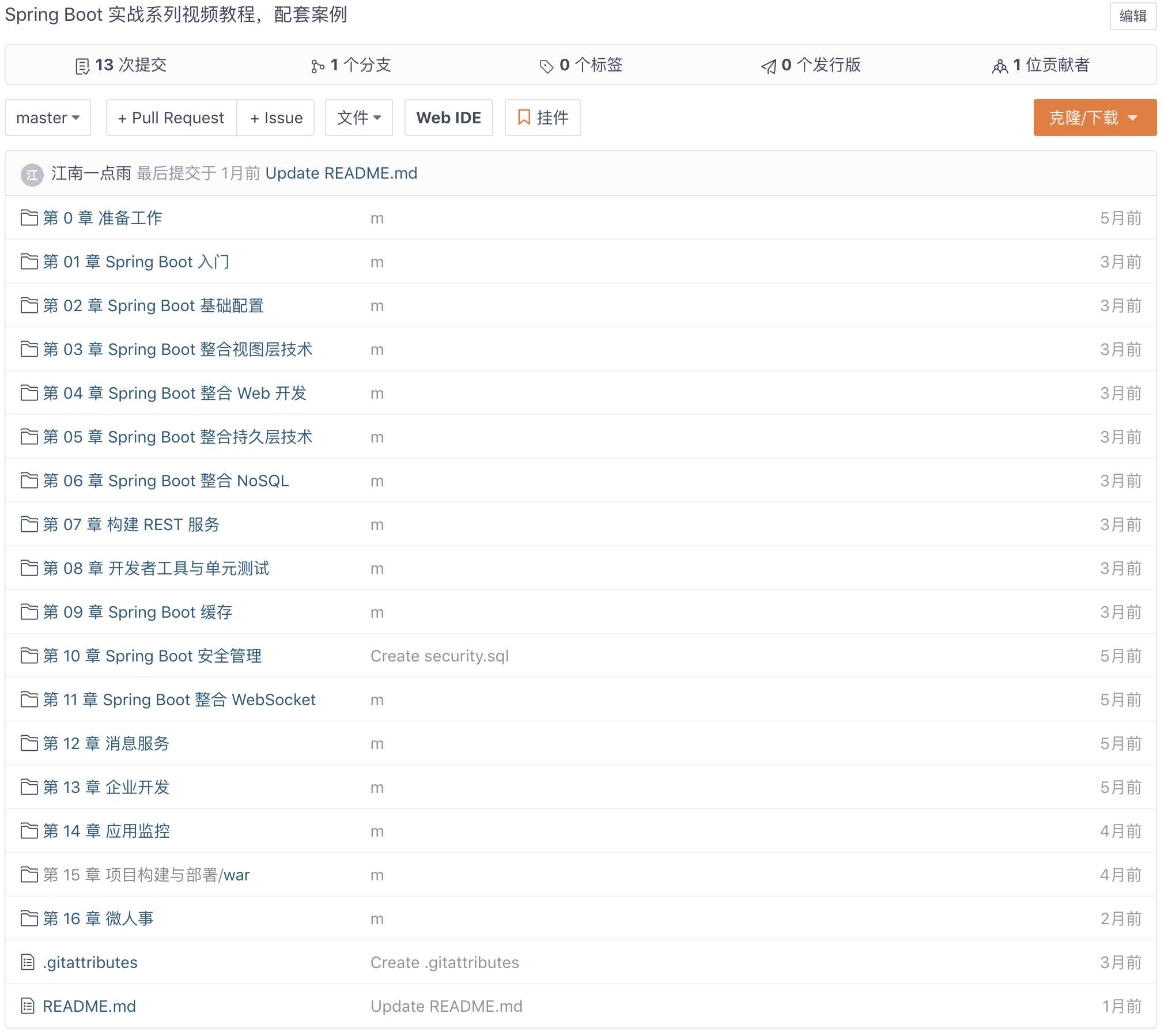This screenshot has width=1164, height=1036.
Task: Click folder icon for 第 0 章 准备工作
Action: [x=29, y=218]
